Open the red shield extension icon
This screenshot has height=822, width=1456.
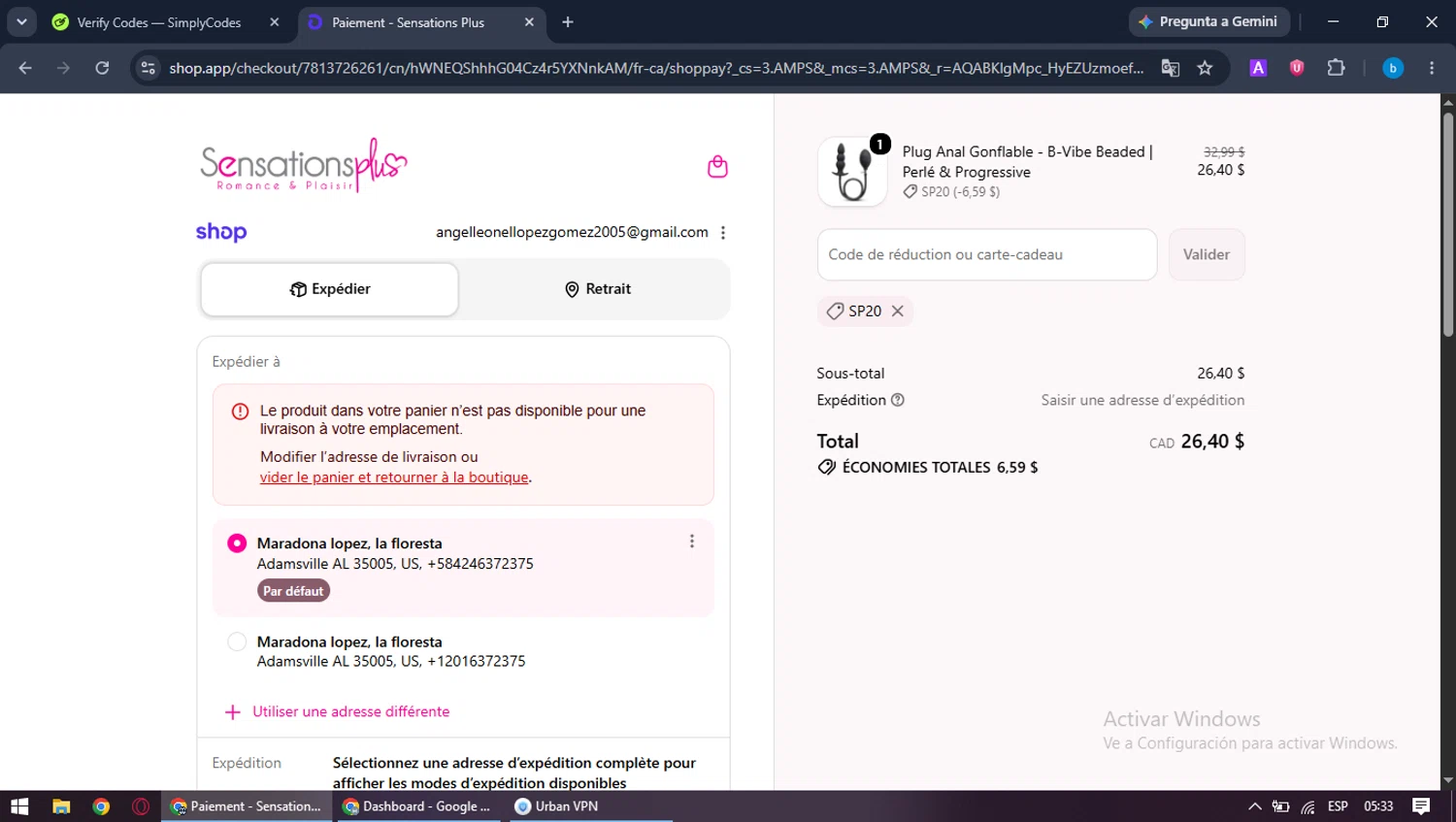tap(1297, 68)
